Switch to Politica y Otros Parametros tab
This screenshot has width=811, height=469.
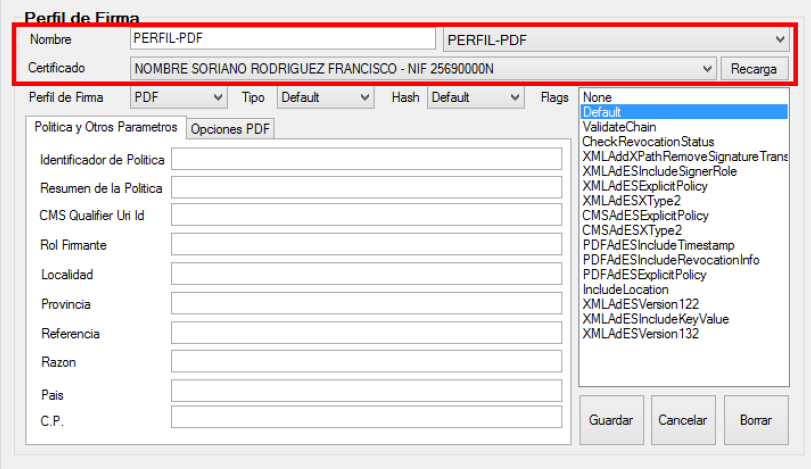point(106,127)
